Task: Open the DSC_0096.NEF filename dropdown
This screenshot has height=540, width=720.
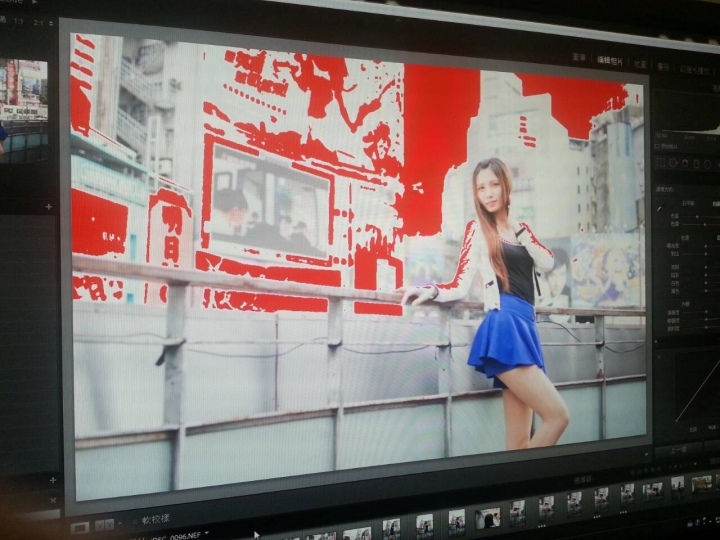Action: [207, 533]
